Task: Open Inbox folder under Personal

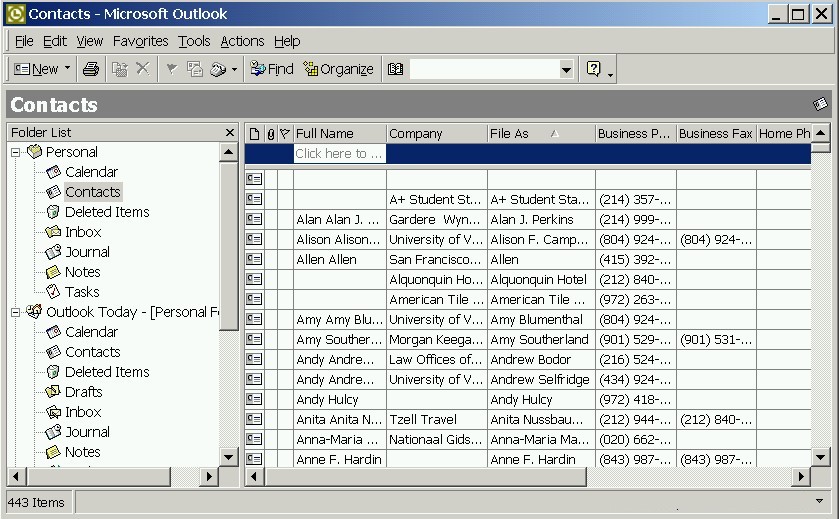Action: 83,232
